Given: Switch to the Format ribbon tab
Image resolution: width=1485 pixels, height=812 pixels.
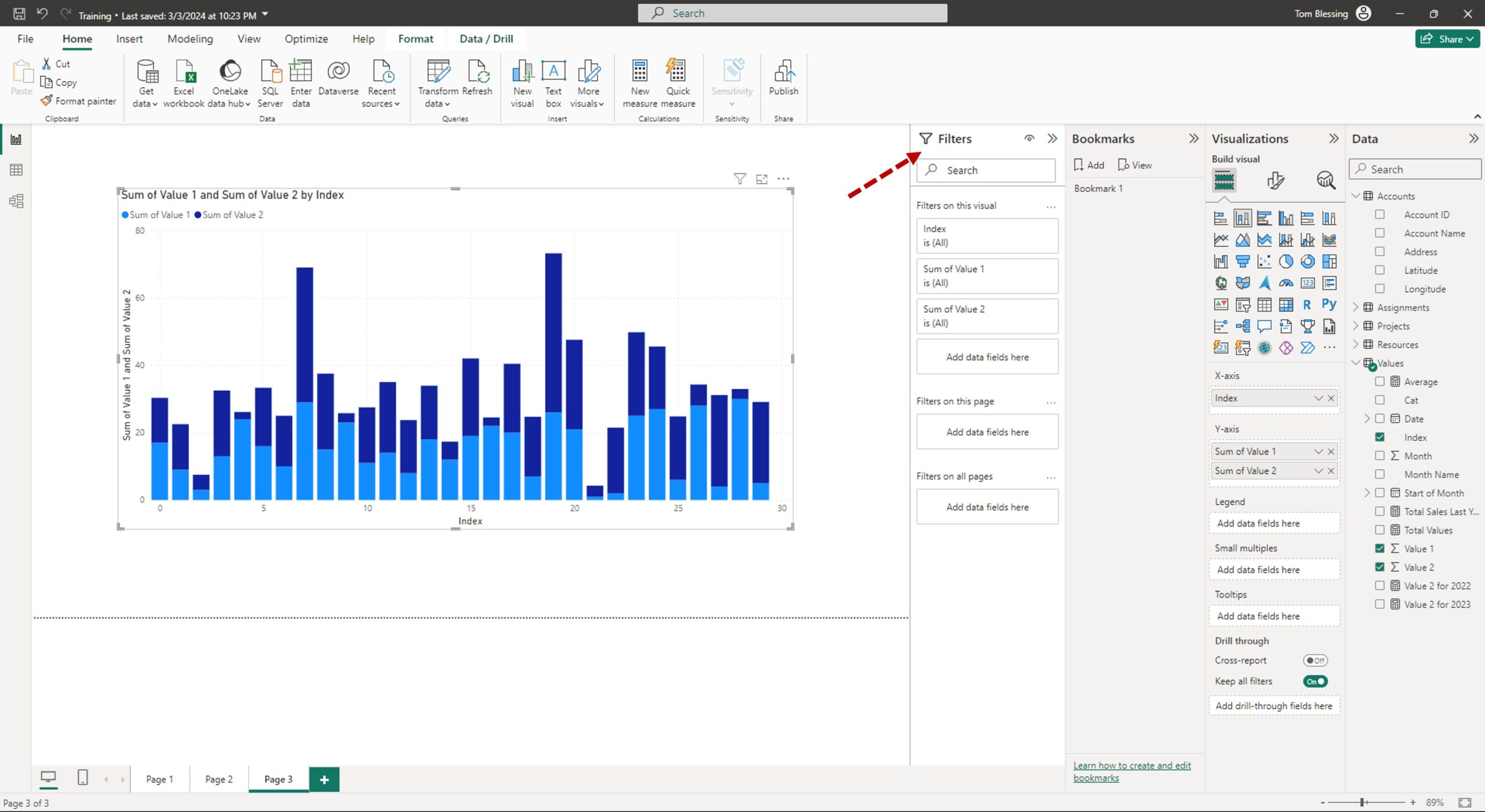Looking at the screenshot, I should [416, 38].
